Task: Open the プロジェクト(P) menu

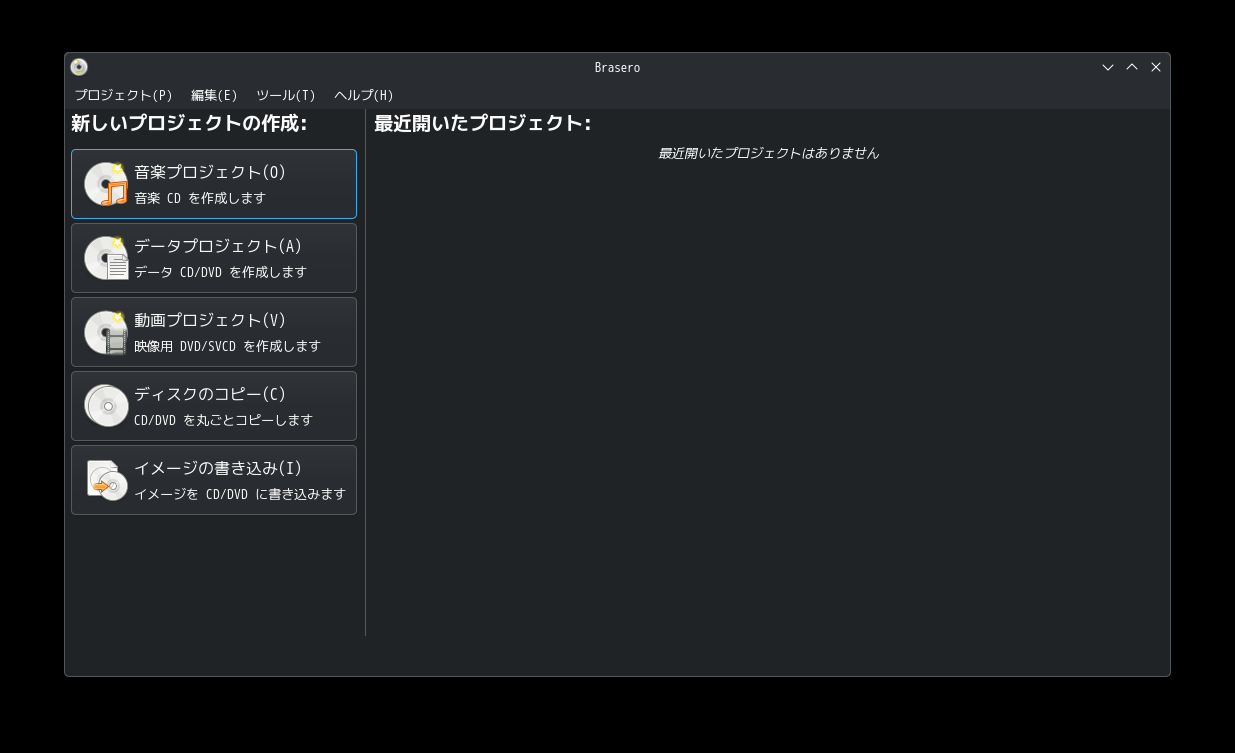Action: click(123, 95)
